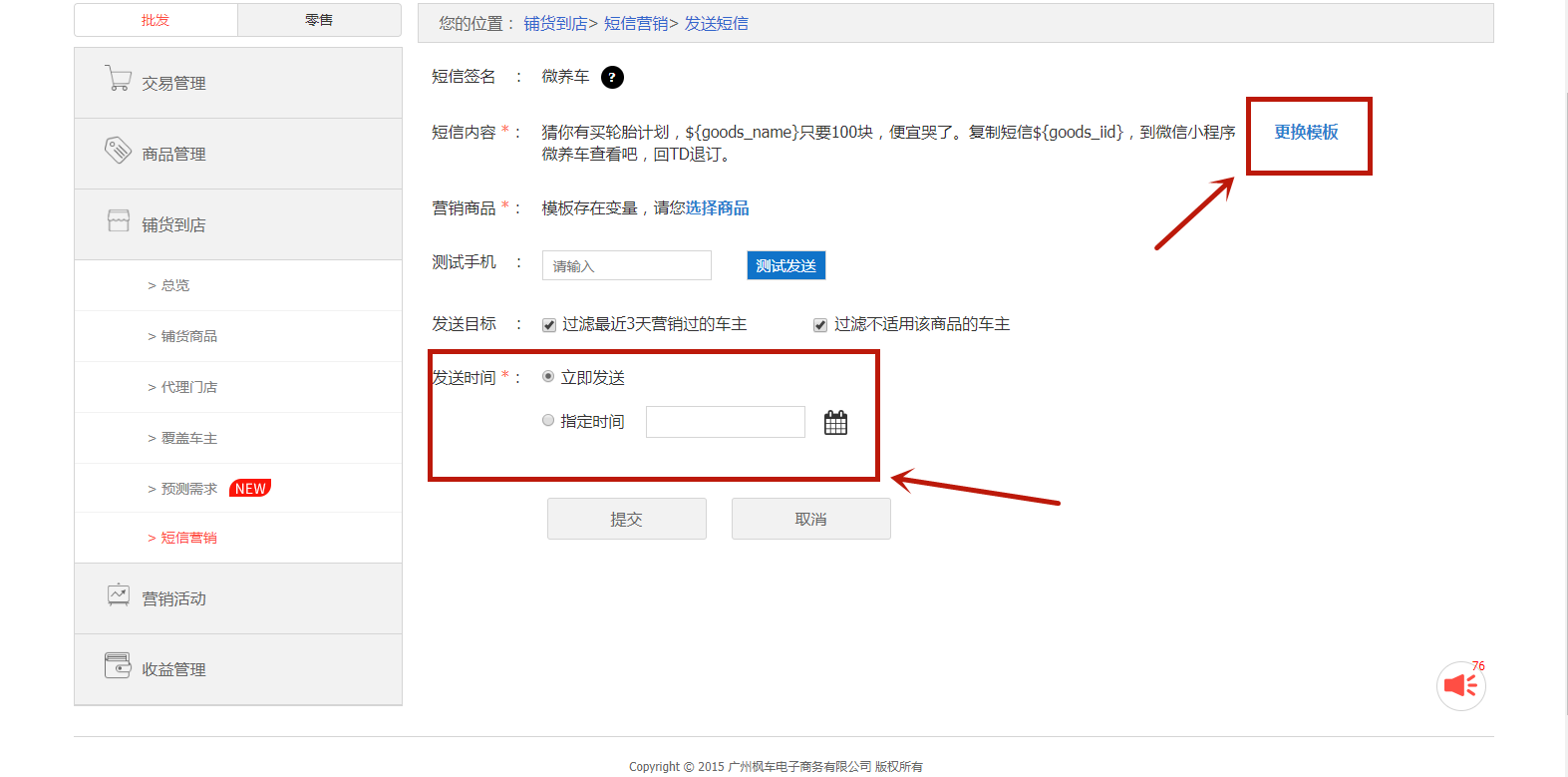
Task: Click the shopping cart icon for 交易管理
Action: pos(119,79)
